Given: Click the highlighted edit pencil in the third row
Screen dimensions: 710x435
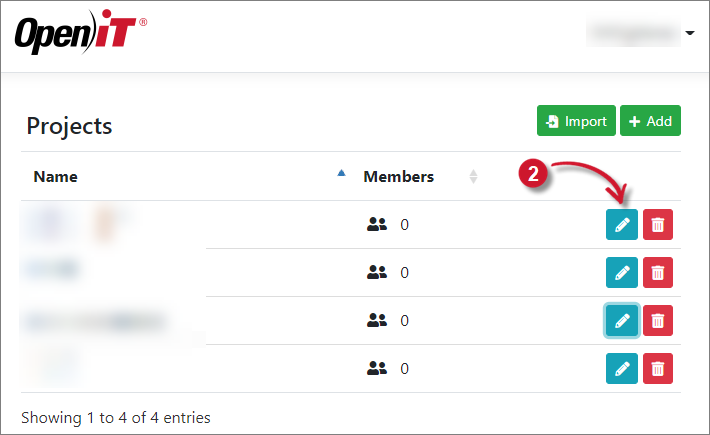Looking at the screenshot, I should [622, 320].
